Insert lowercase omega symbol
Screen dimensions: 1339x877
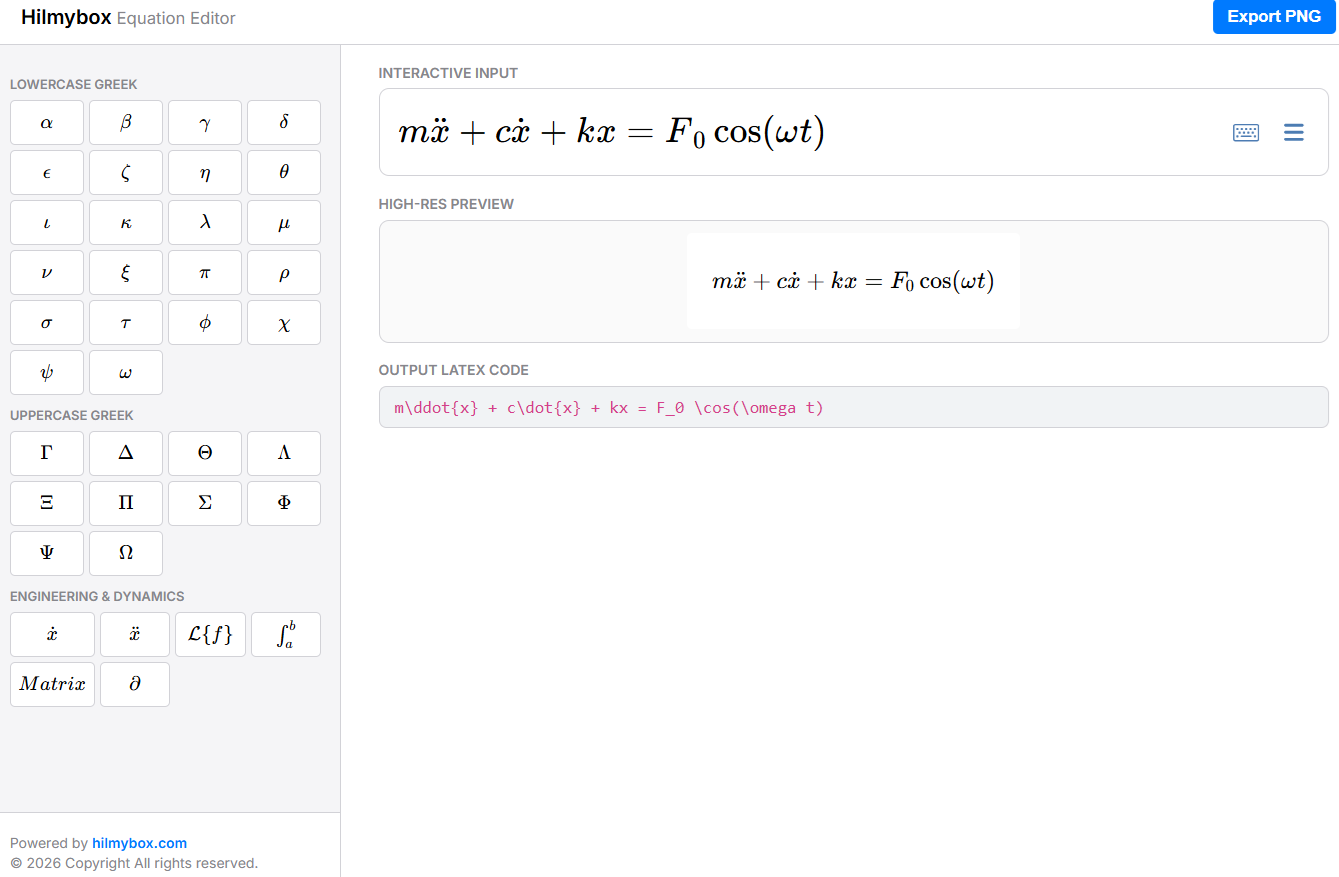tap(125, 372)
